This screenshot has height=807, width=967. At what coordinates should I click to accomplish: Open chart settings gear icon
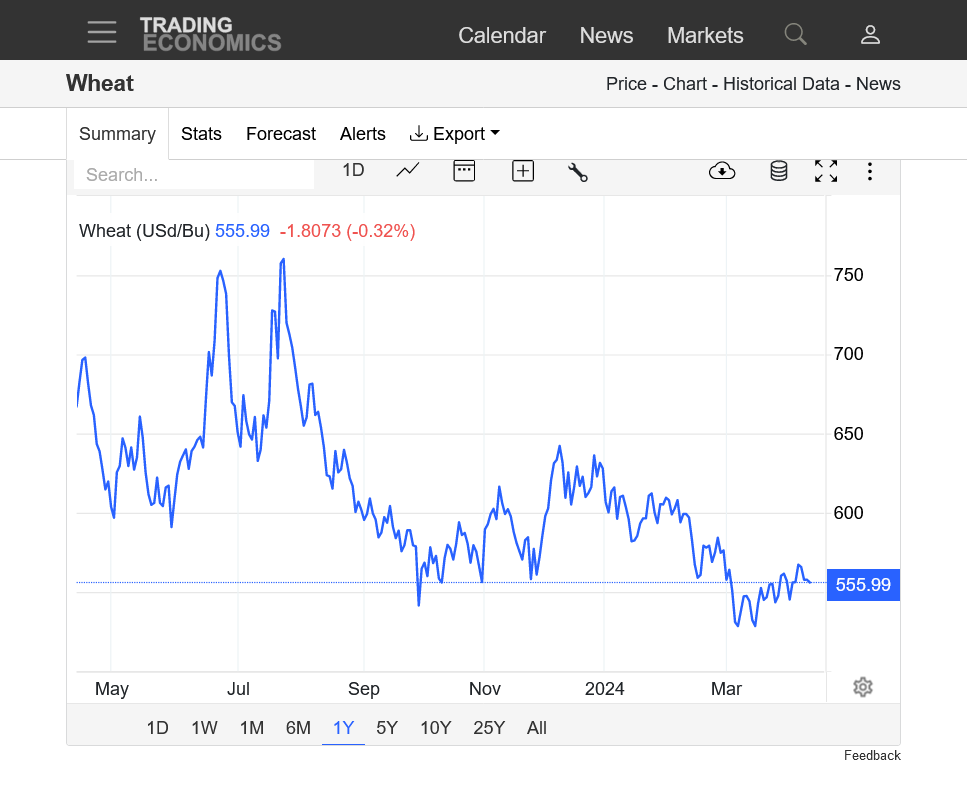pos(863,687)
